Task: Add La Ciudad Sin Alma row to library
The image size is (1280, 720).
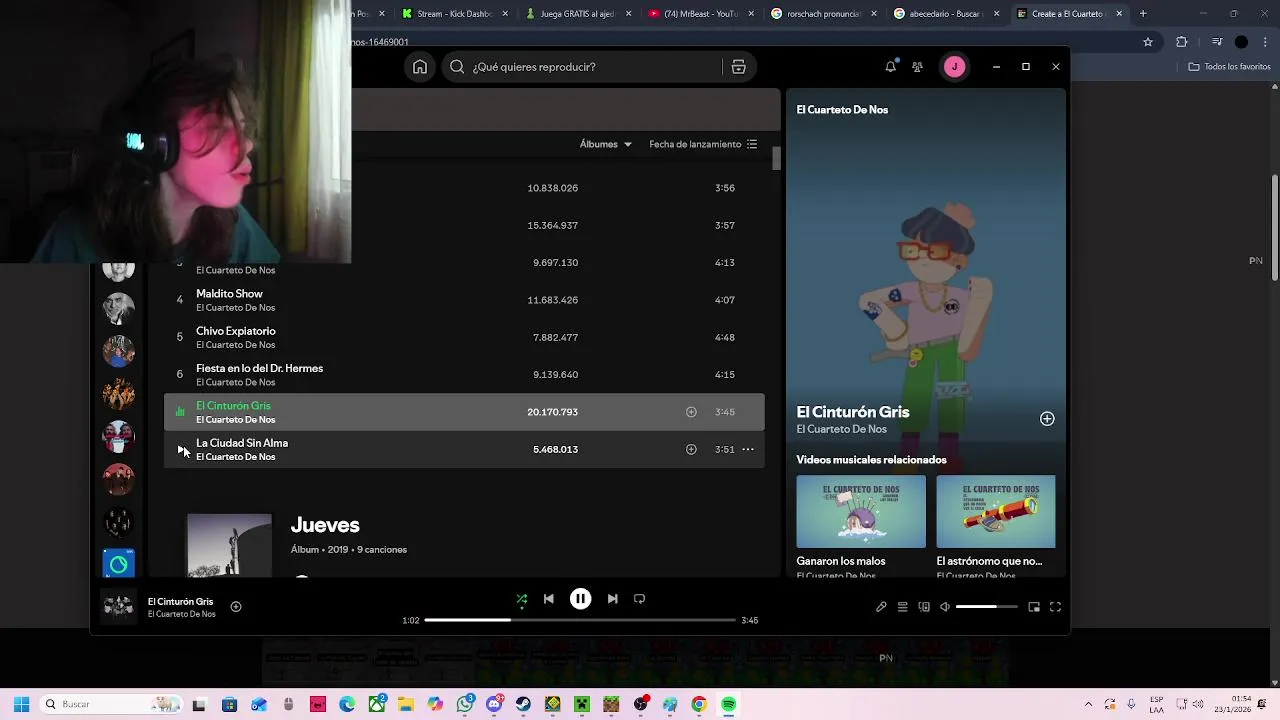Action: point(691,449)
